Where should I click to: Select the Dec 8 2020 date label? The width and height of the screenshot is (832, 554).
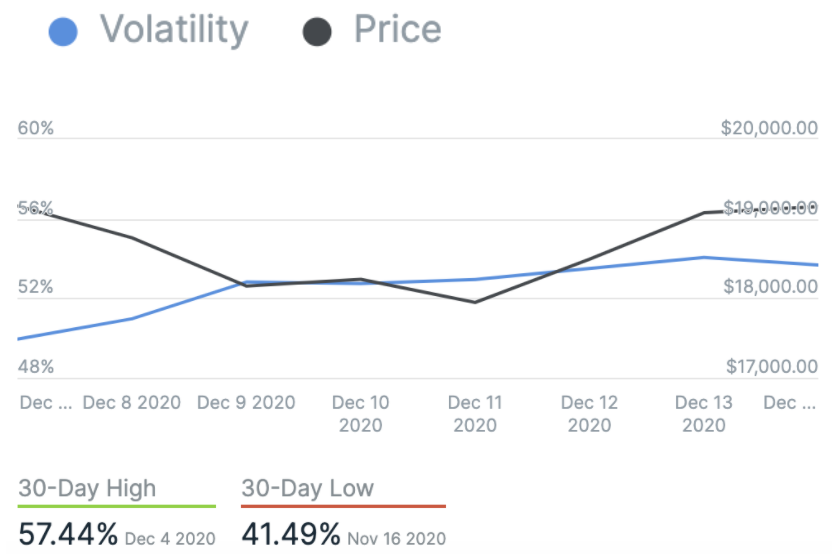(132, 403)
